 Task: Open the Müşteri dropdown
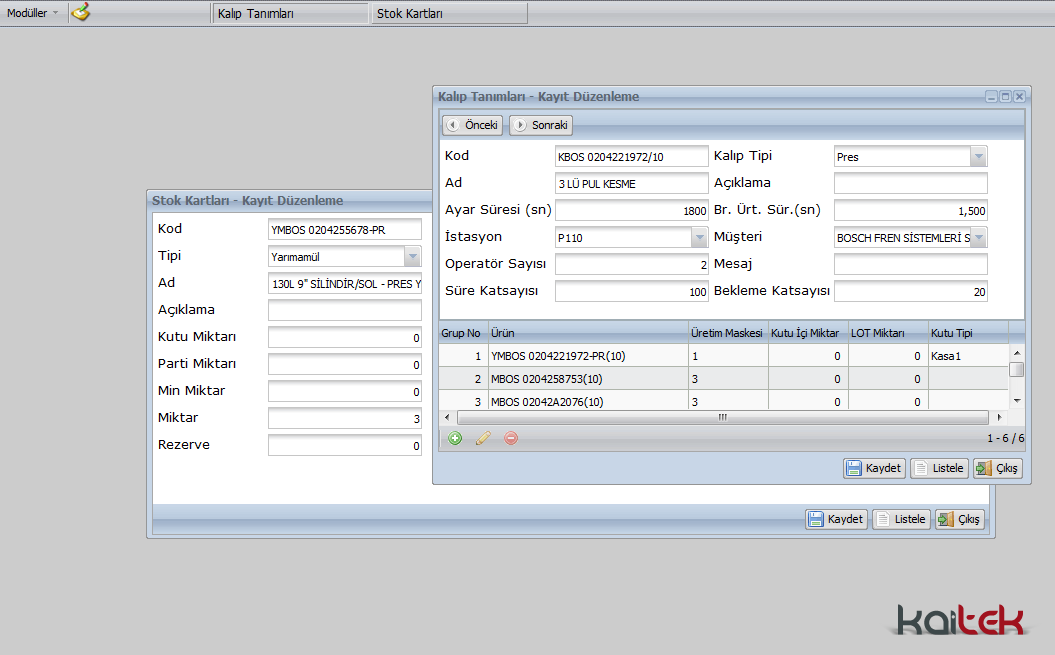click(978, 238)
